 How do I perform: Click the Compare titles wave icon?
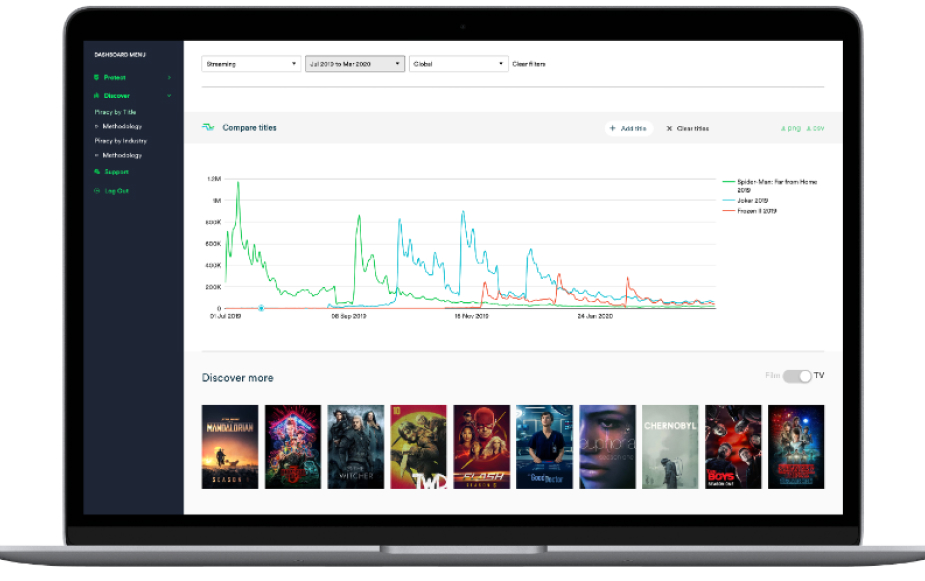point(207,127)
